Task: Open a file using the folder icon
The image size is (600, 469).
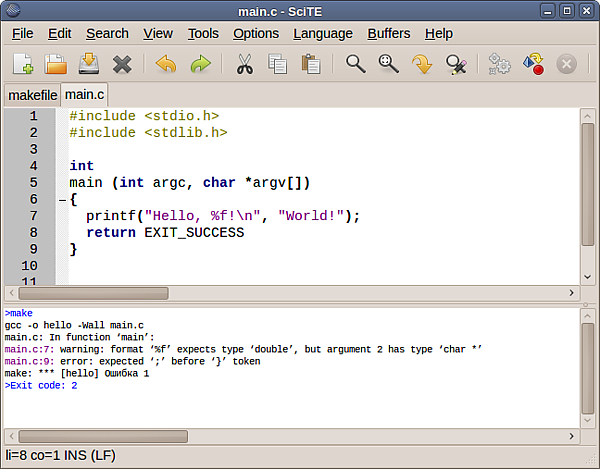Action: tap(56, 65)
